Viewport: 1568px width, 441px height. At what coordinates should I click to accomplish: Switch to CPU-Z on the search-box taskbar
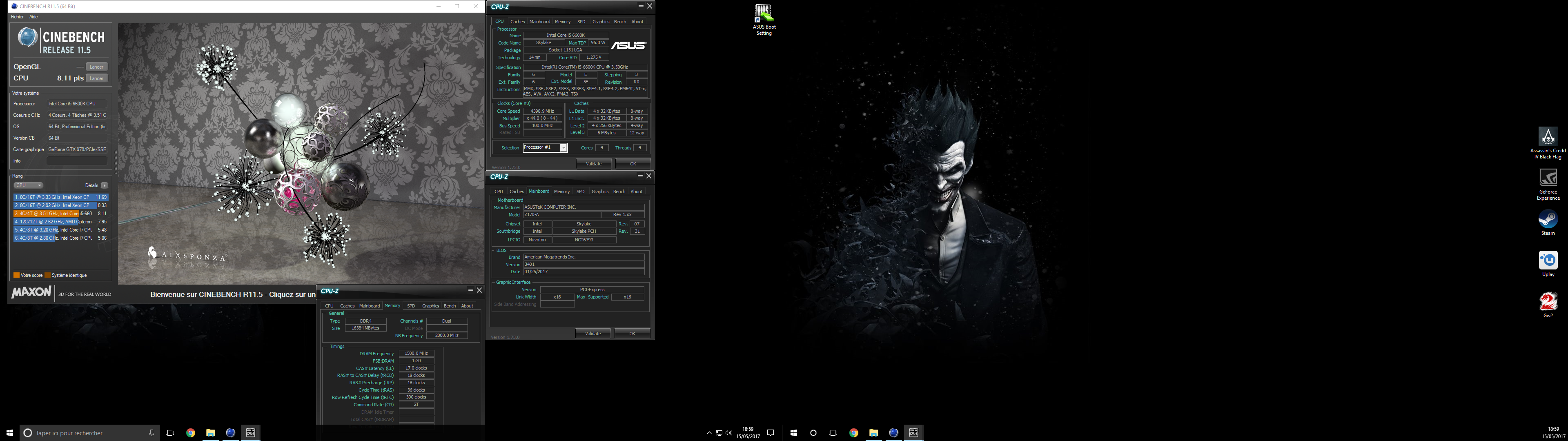250,433
